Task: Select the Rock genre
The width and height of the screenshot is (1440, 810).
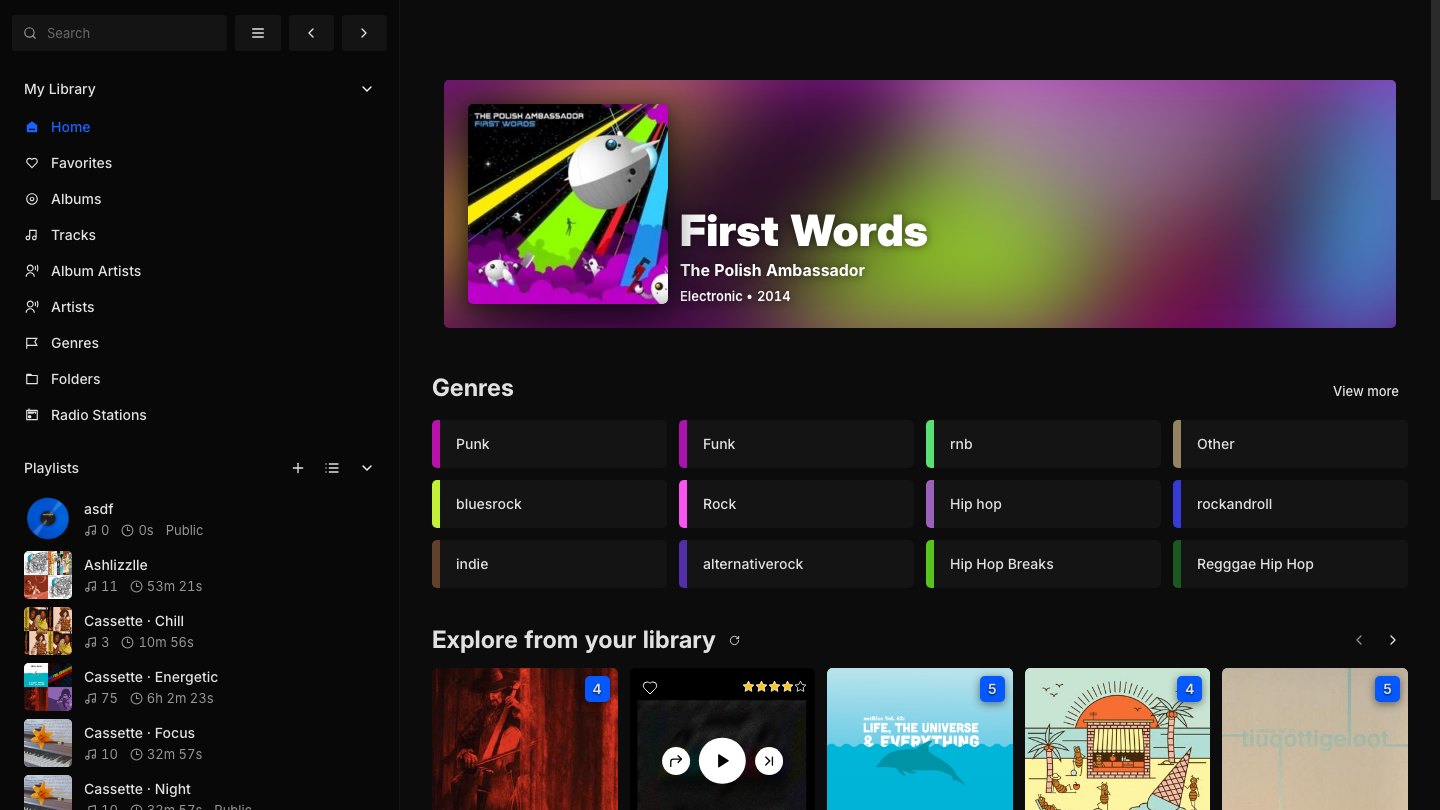Action: pos(796,504)
